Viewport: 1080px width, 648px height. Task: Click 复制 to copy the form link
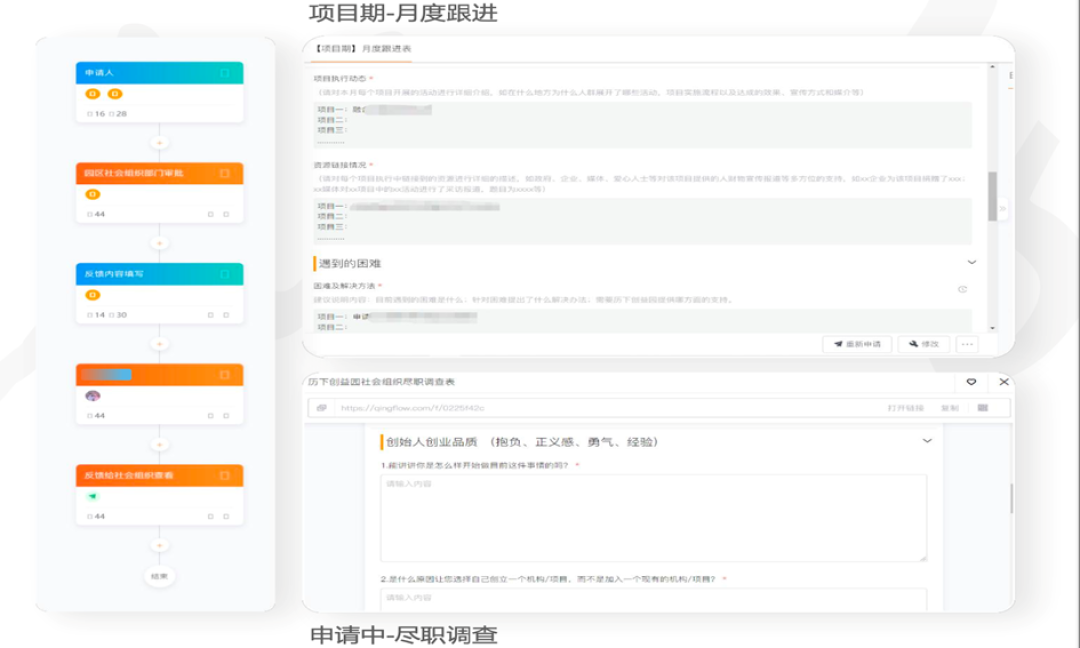coord(949,408)
